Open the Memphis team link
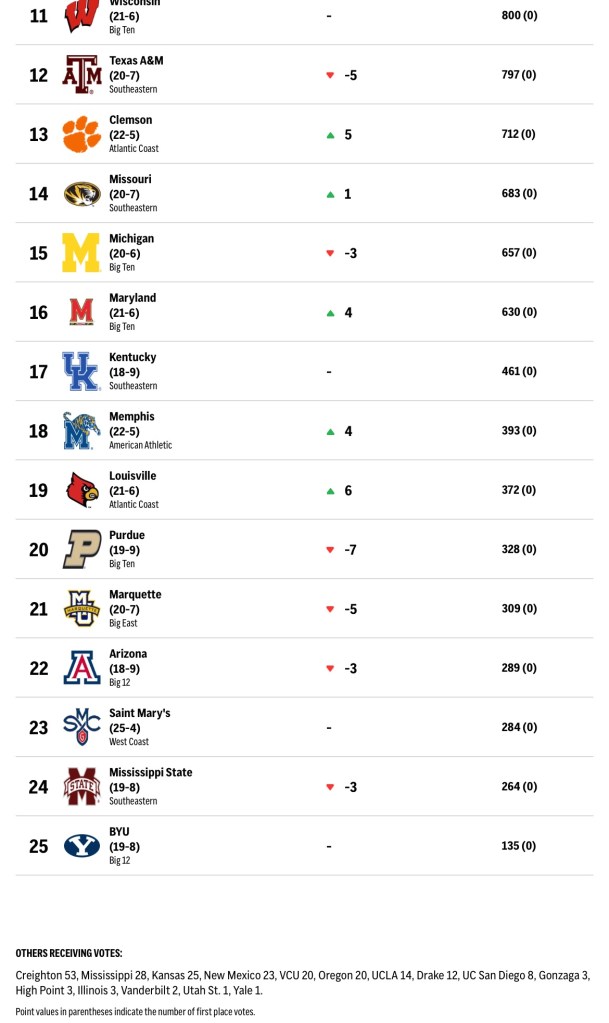The height and width of the screenshot is (1023, 609). pyautogui.click(x=132, y=417)
